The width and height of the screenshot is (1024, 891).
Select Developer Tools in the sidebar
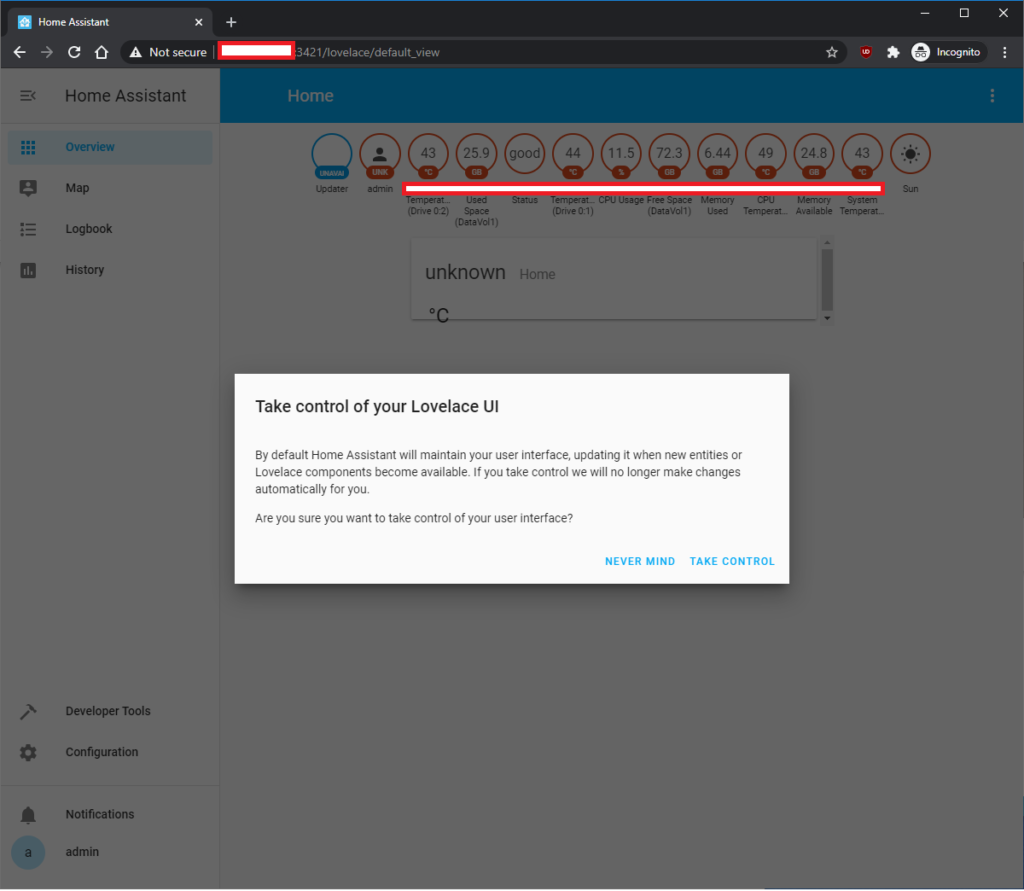coord(108,711)
